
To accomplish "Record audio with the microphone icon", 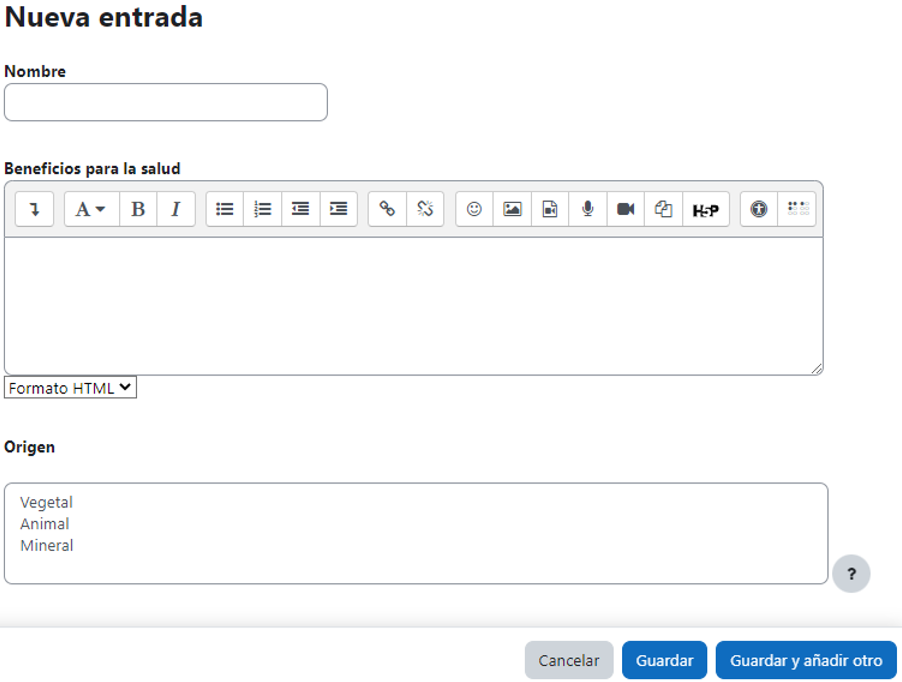I will pos(588,209).
